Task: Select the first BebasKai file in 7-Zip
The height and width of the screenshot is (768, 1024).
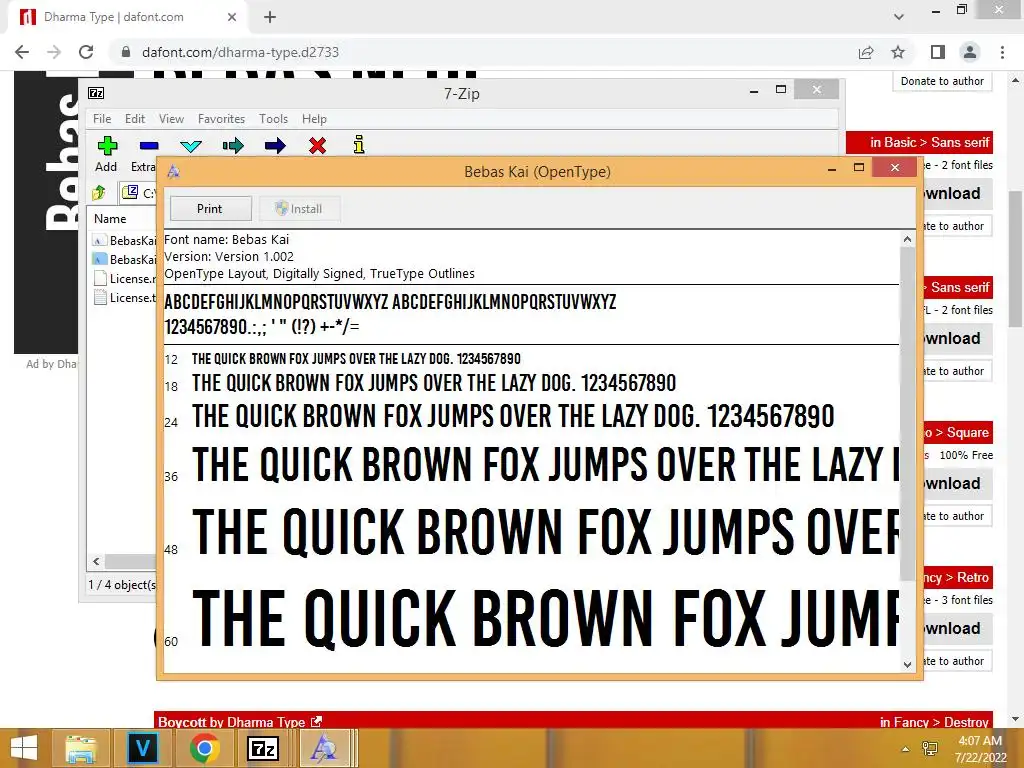Action: [x=124, y=240]
